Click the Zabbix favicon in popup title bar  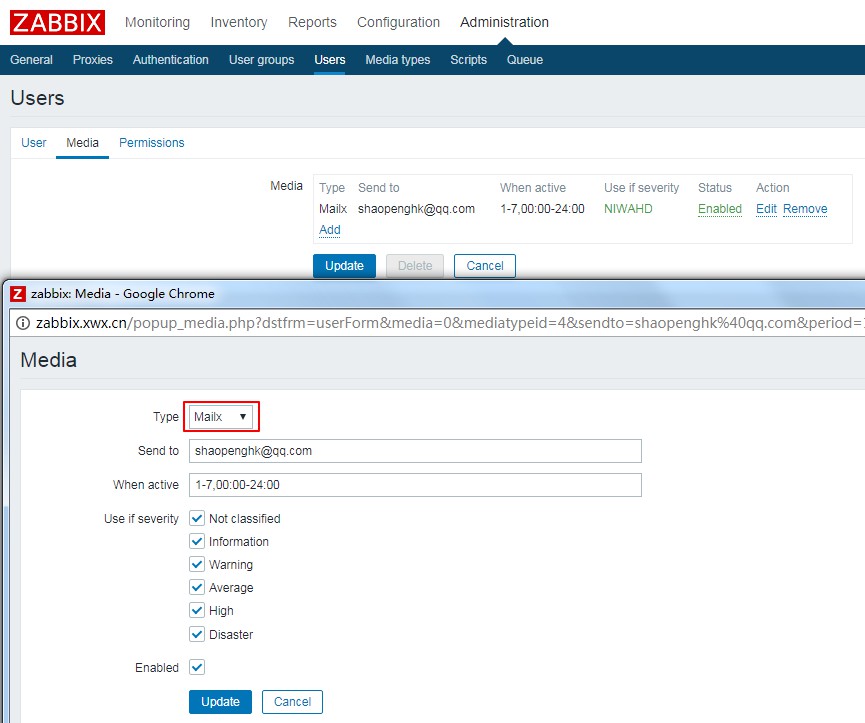point(18,294)
